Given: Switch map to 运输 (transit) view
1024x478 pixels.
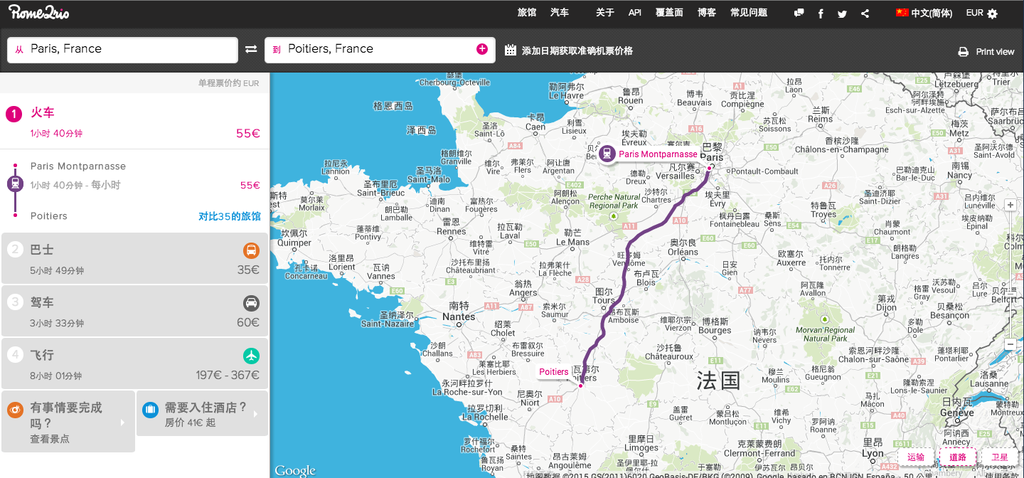Looking at the screenshot, I should 916,457.
